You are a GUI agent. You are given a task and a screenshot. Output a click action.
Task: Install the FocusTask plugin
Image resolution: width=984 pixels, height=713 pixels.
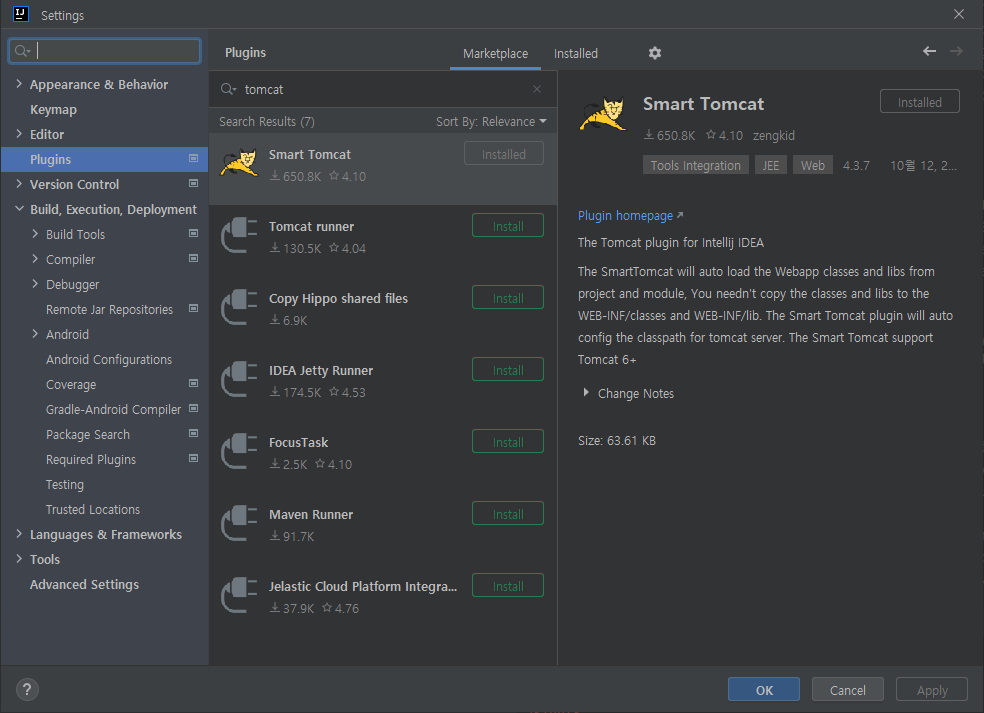coord(508,442)
